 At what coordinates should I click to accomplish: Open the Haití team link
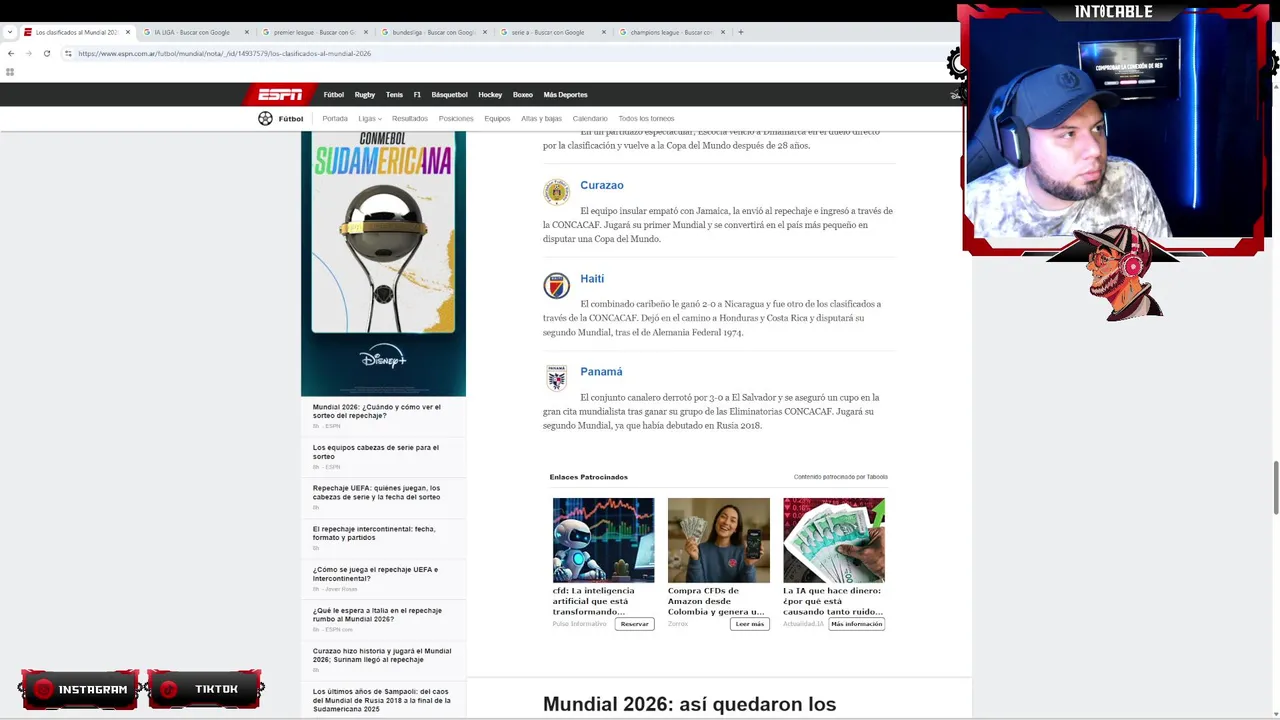coord(592,279)
